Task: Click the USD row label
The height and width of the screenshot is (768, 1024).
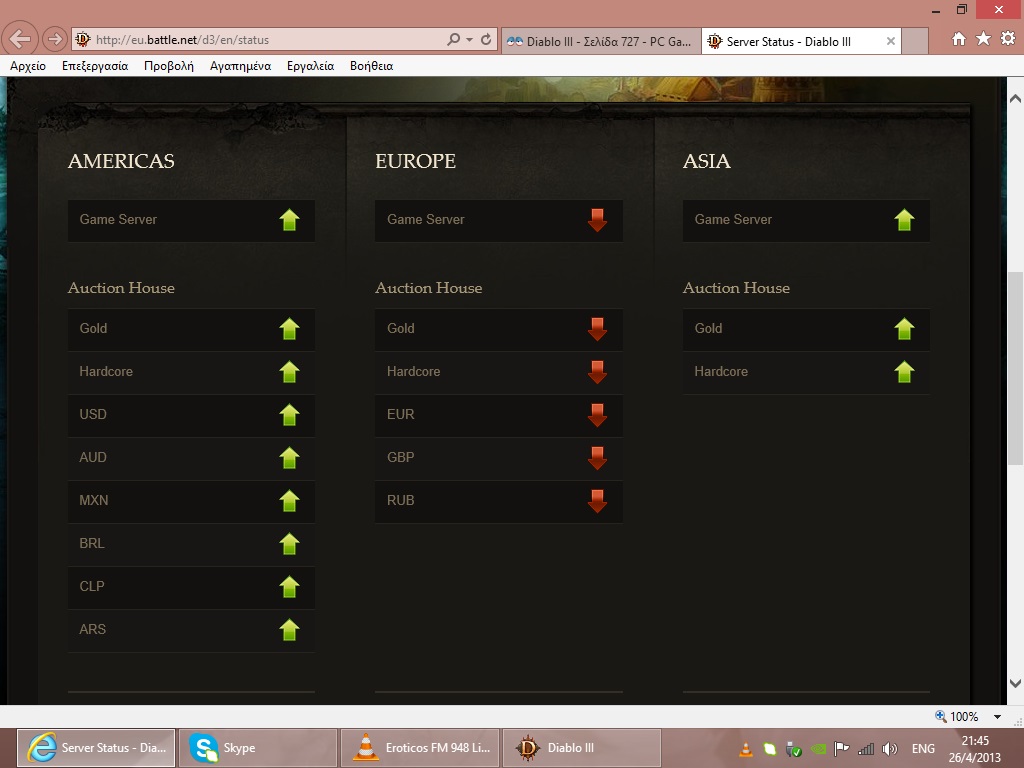Action: (x=93, y=414)
